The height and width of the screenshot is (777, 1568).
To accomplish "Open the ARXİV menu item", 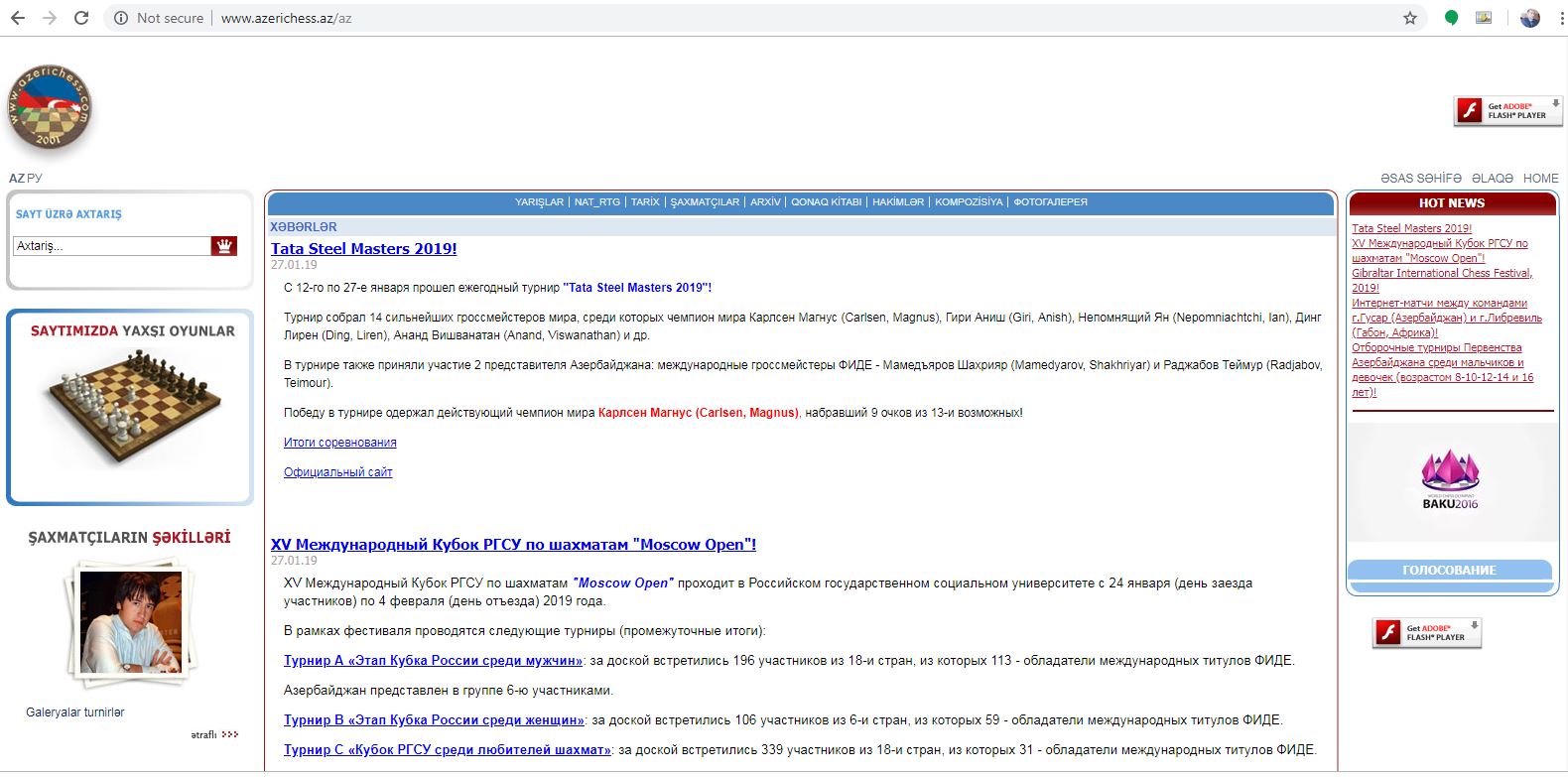I will 765,201.
